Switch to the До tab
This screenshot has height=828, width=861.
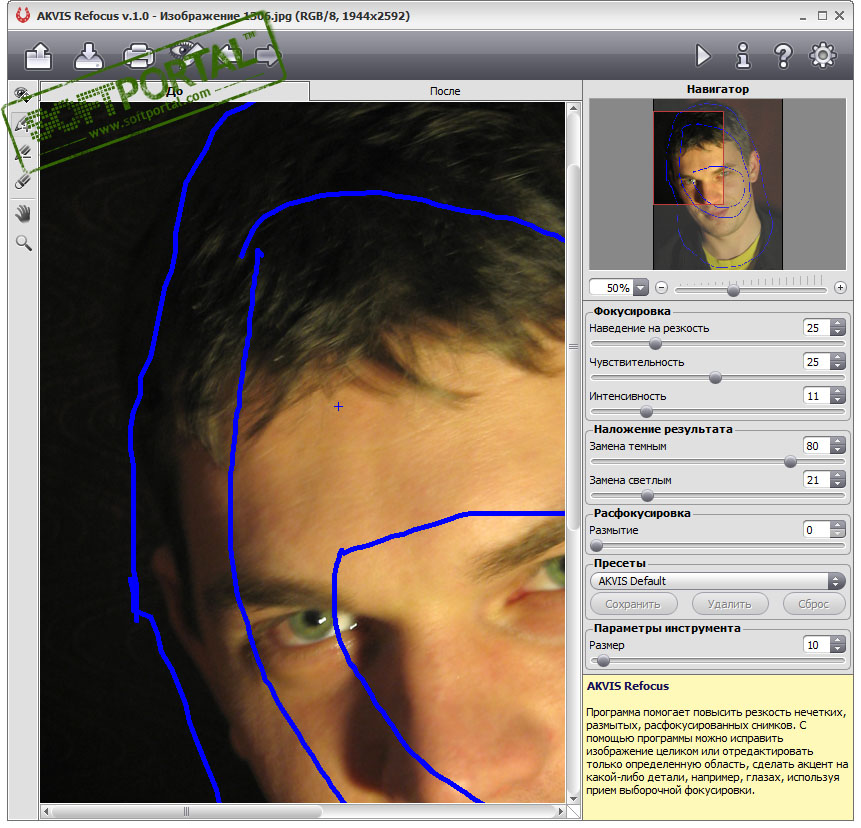(x=175, y=92)
